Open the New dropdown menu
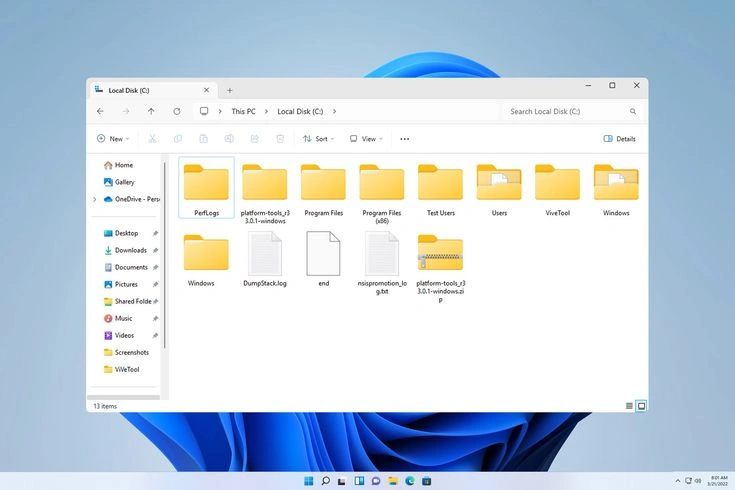Screen dimensions: 735x490 click(x=113, y=139)
